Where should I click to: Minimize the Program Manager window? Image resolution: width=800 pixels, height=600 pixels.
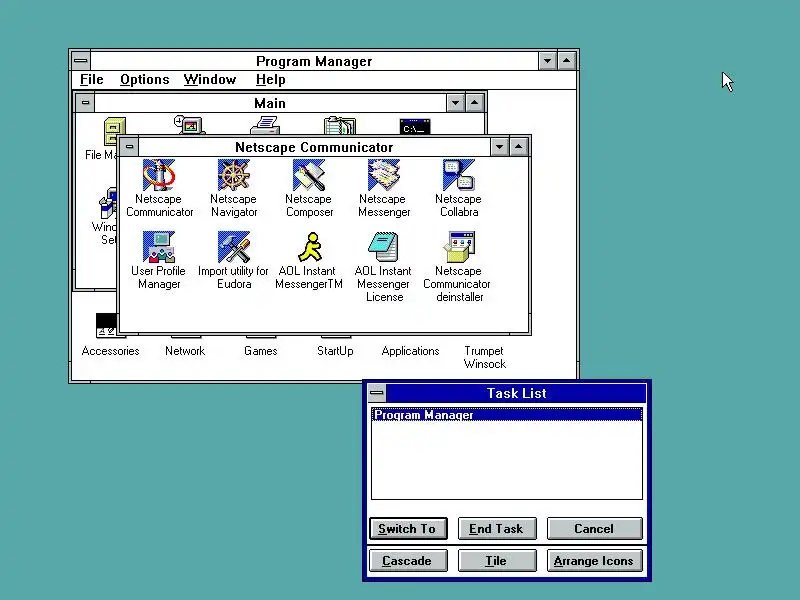click(x=547, y=61)
